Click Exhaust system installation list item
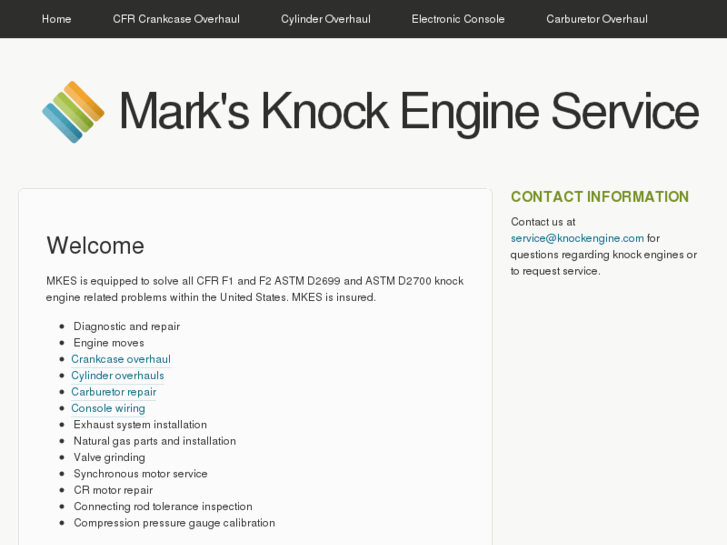The image size is (727, 545). coord(140,425)
